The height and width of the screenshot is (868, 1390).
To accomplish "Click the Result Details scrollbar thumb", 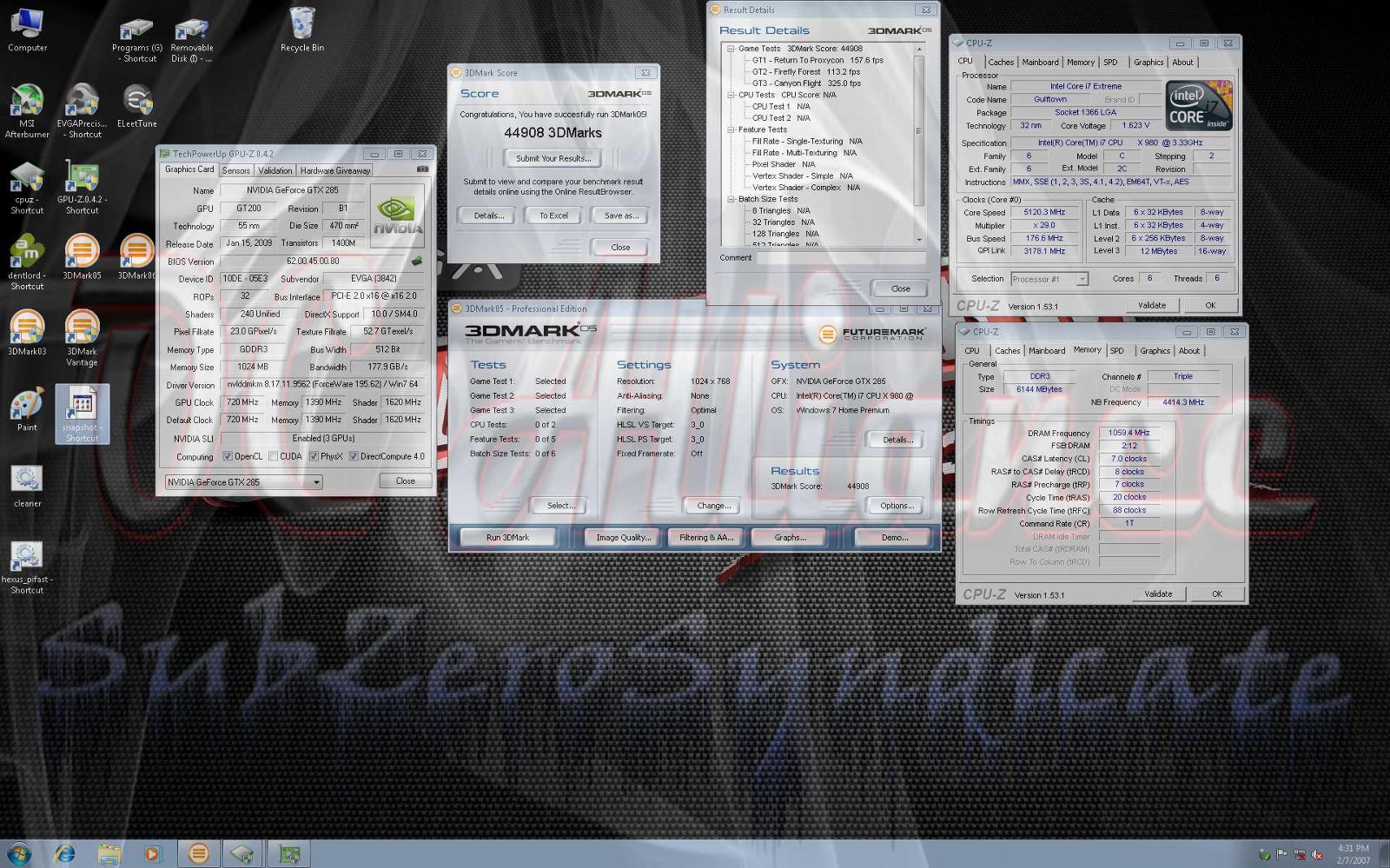I will pyautogui.click(x=919, y=131).
